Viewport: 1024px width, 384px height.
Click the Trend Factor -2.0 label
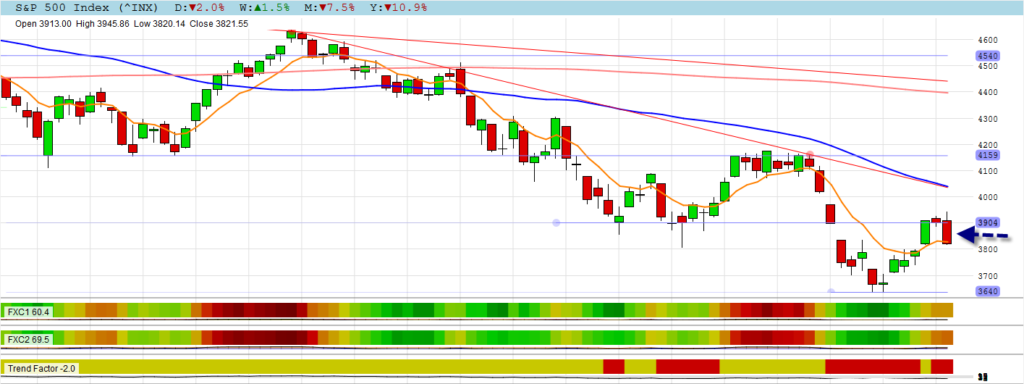pos(42,368)
